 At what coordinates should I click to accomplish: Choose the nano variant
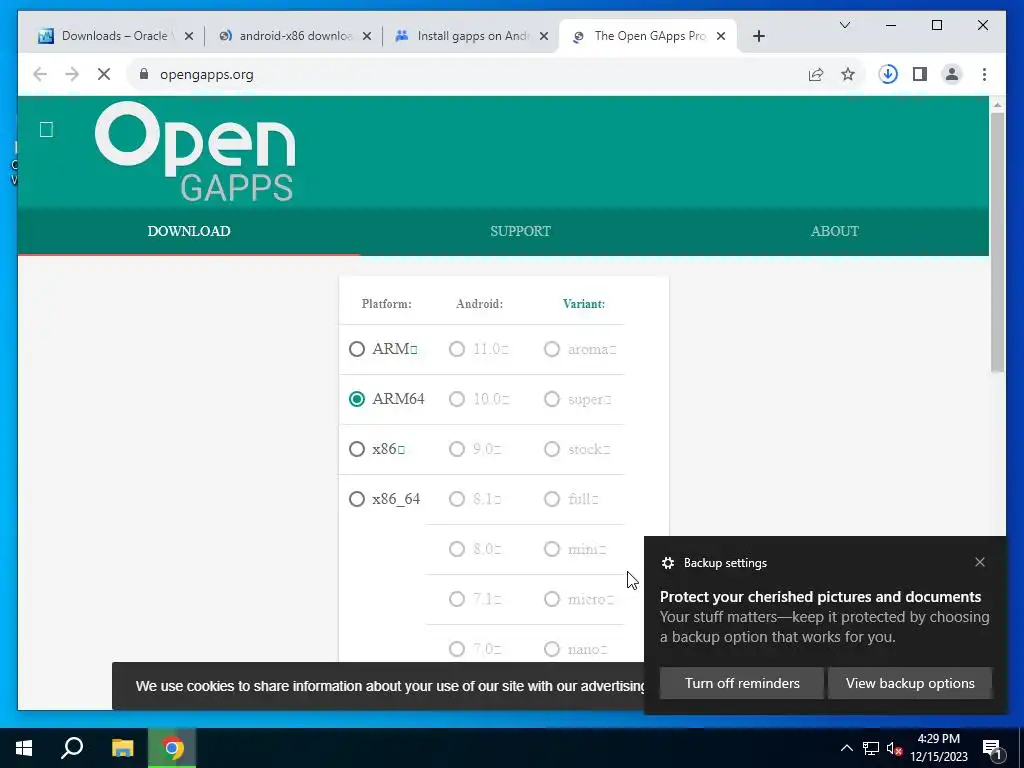pyautogui.click(x=552, y=649)
